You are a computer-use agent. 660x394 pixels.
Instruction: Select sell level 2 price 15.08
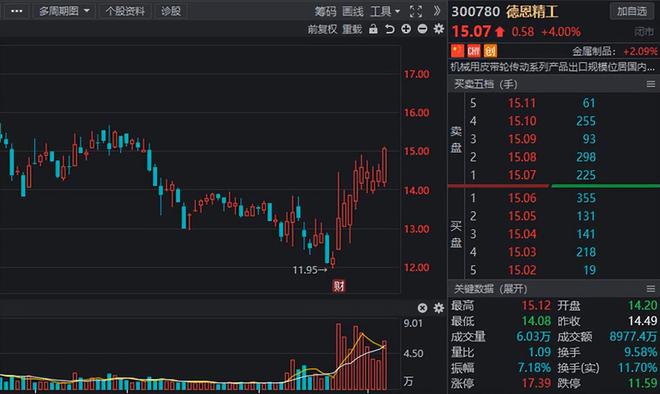click(522, 157)
